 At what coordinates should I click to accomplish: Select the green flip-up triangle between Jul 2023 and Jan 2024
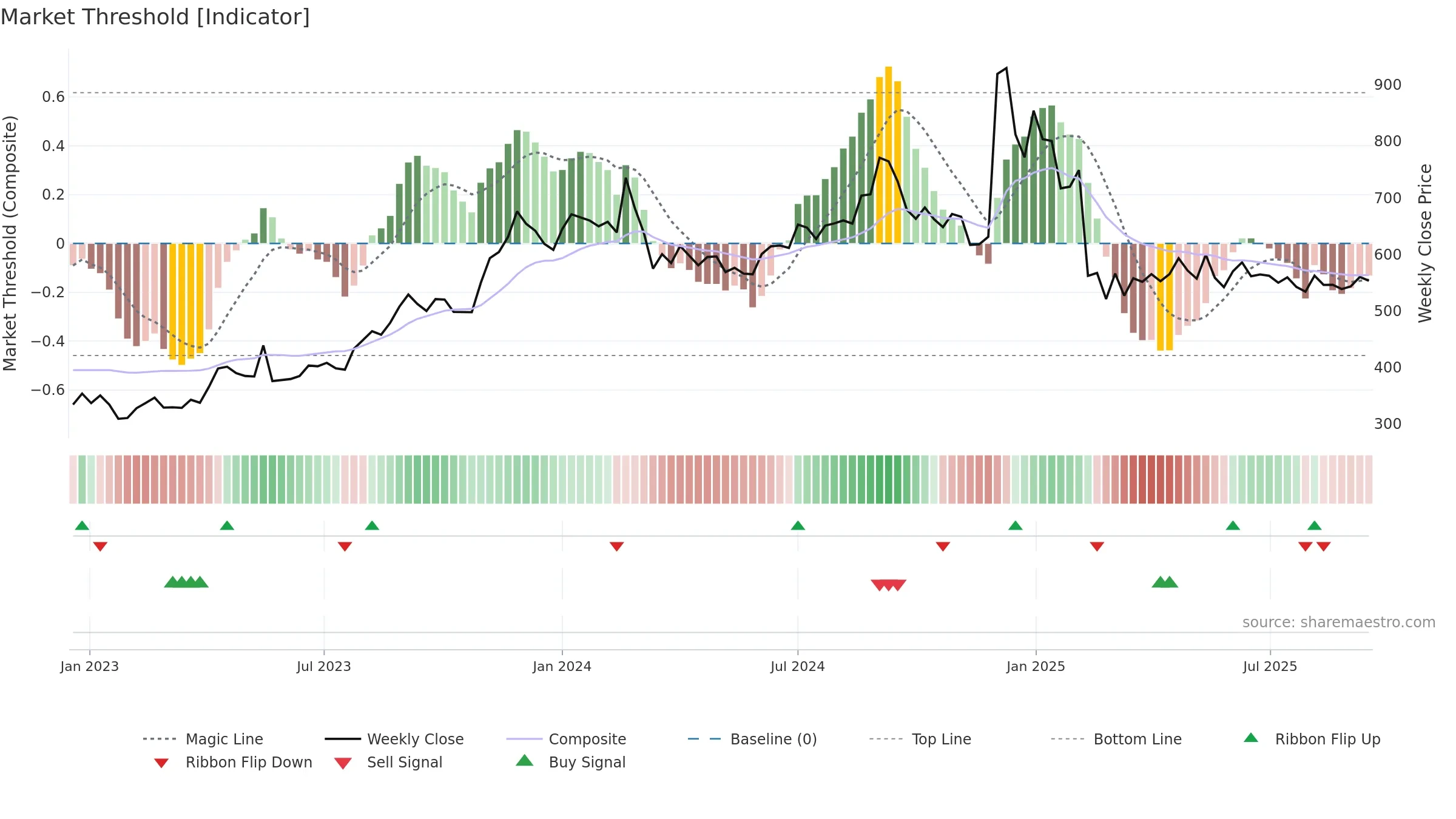372,525
